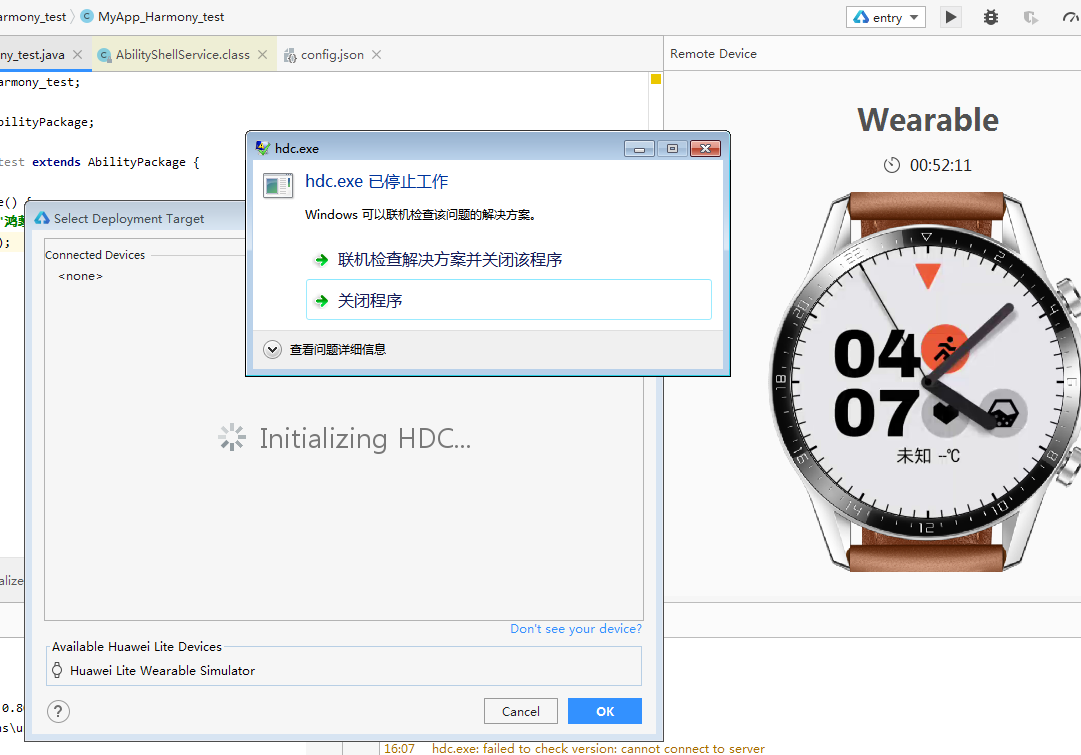Choose 关闭程序 to close hdc.exe
Viewport: 1081px width, 755px height.
(x=509, y=300)
